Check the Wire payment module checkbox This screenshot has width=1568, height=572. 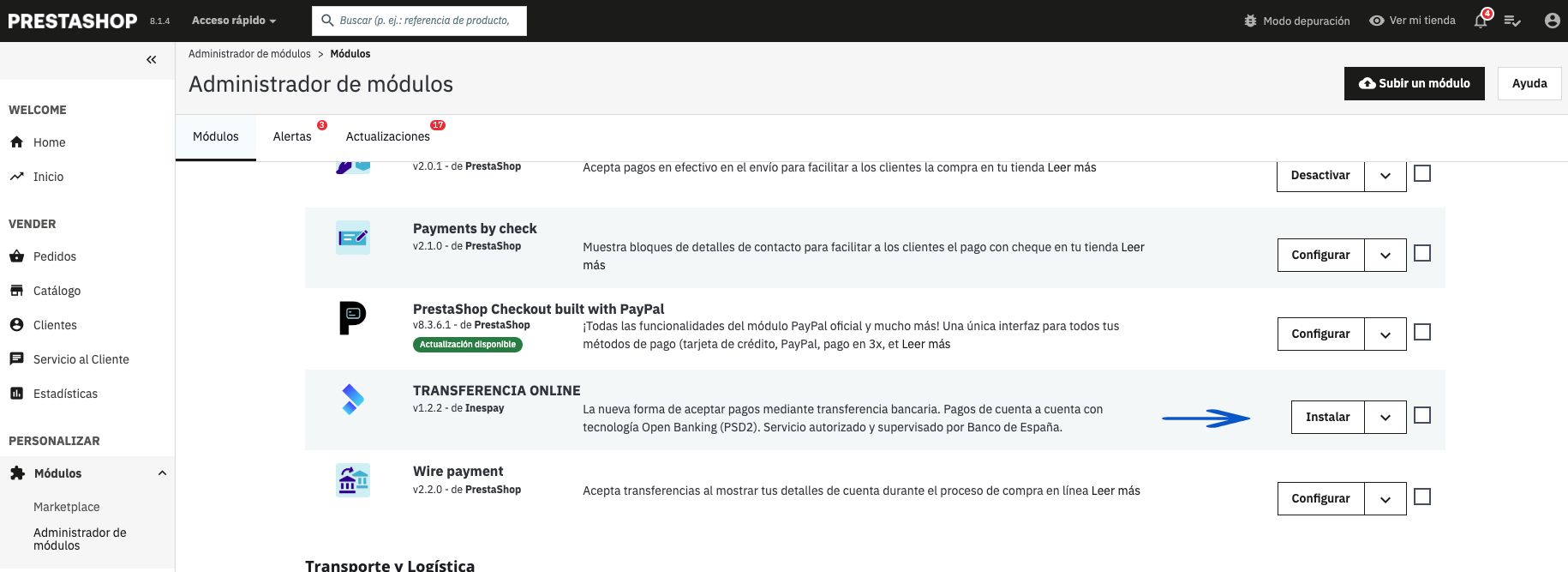tap(1422, 497)
